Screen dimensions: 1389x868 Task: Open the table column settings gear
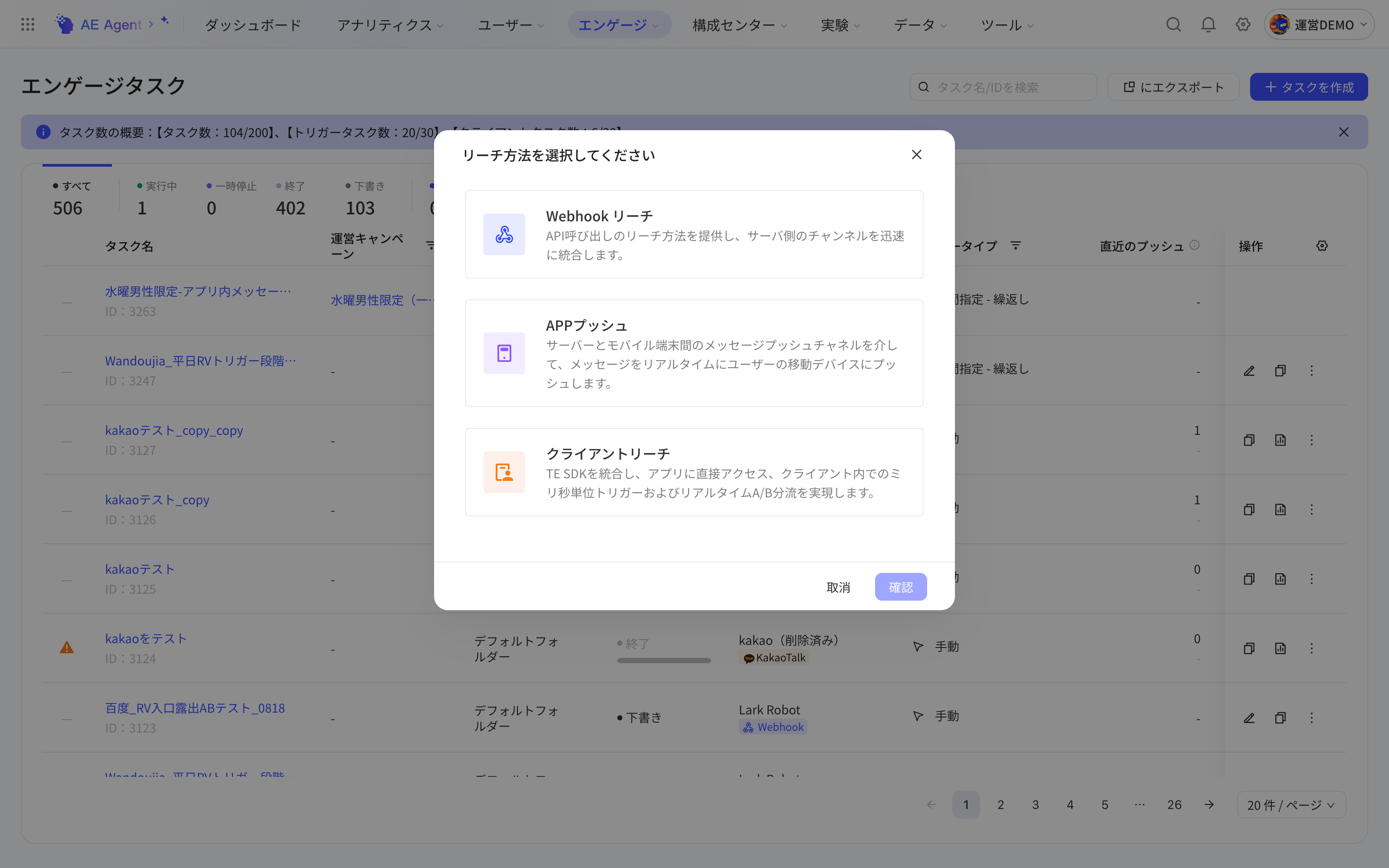click(1322, 246)
